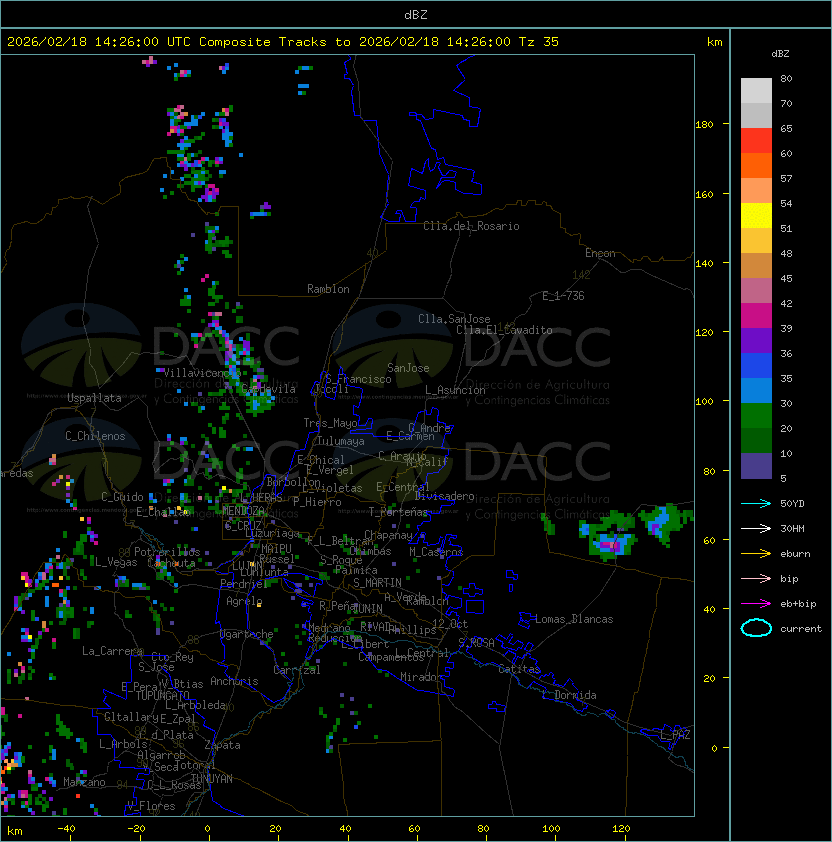Screen dimensions: 832x842
Task: Click the 'Encon' map label
Action: pos(600,253)
